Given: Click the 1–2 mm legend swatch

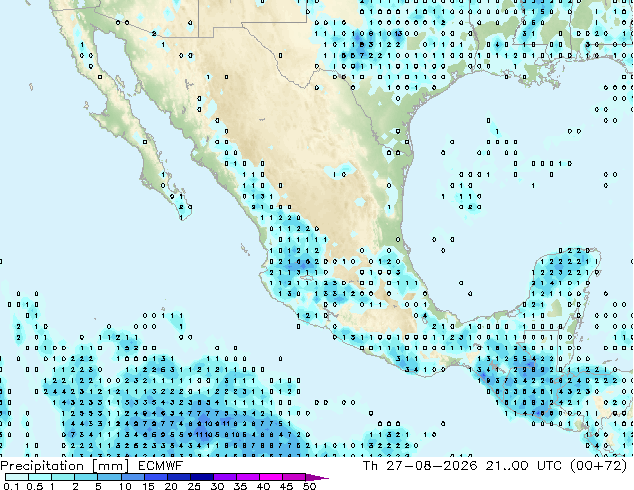Looking at the screenshot, I should click(63, 477).
